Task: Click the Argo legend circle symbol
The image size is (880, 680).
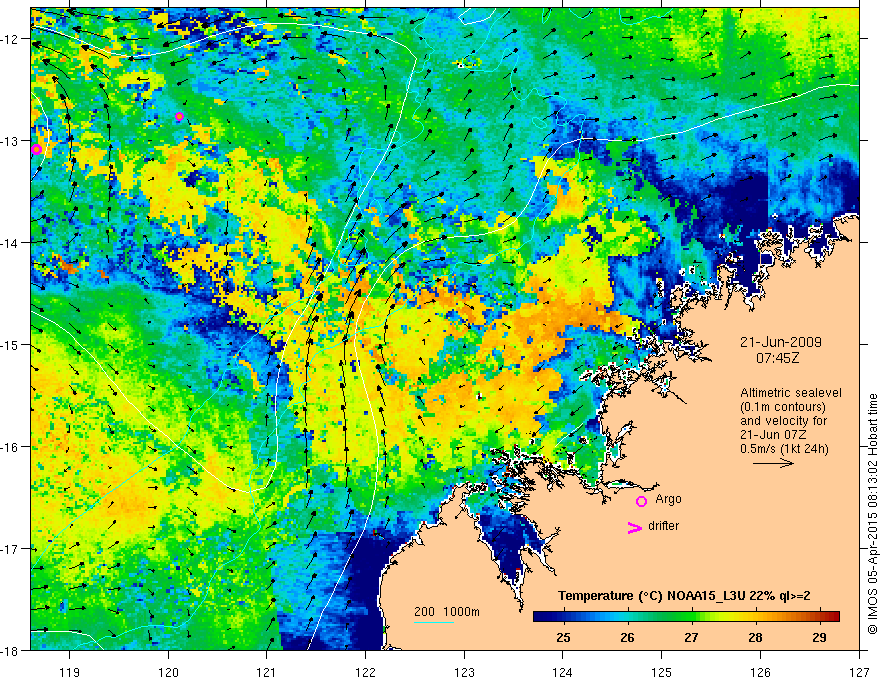Action: pyautogui.click(x=641, y=501)
